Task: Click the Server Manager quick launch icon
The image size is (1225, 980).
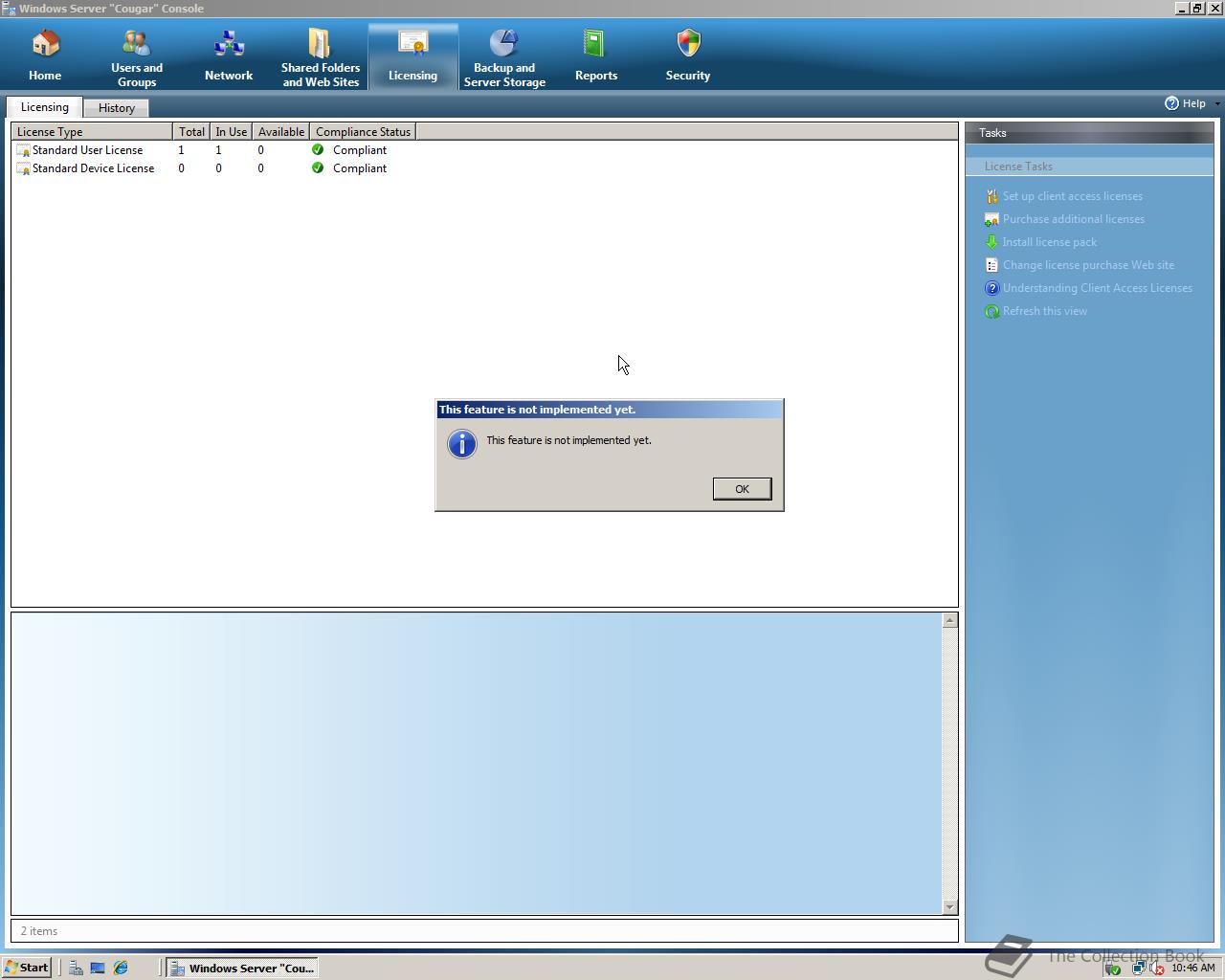Action: pyautogui.click(x=76, y=968)
